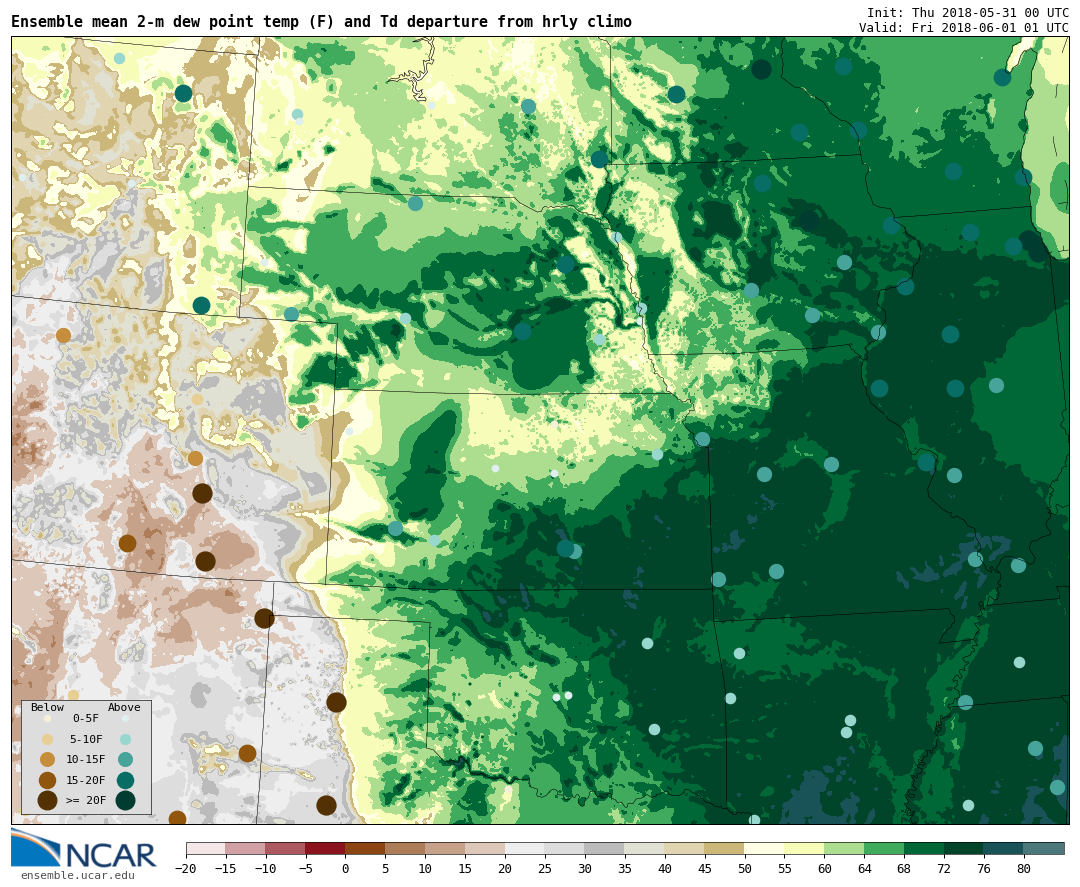Click the legend's Above 10-15F teal circle
Screen dimensions: 1080x887
125,760
